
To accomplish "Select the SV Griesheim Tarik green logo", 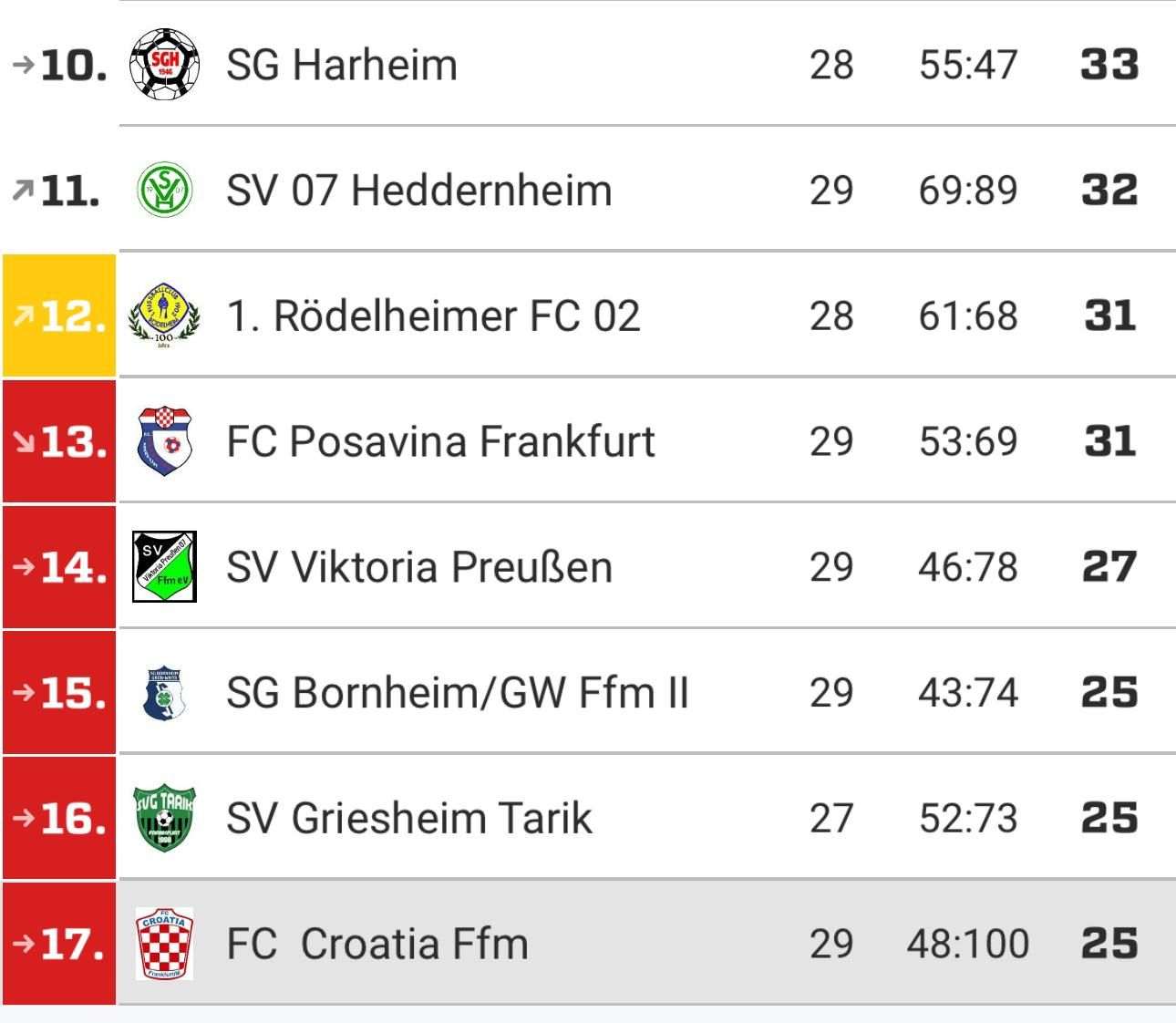I will point(164,819).
